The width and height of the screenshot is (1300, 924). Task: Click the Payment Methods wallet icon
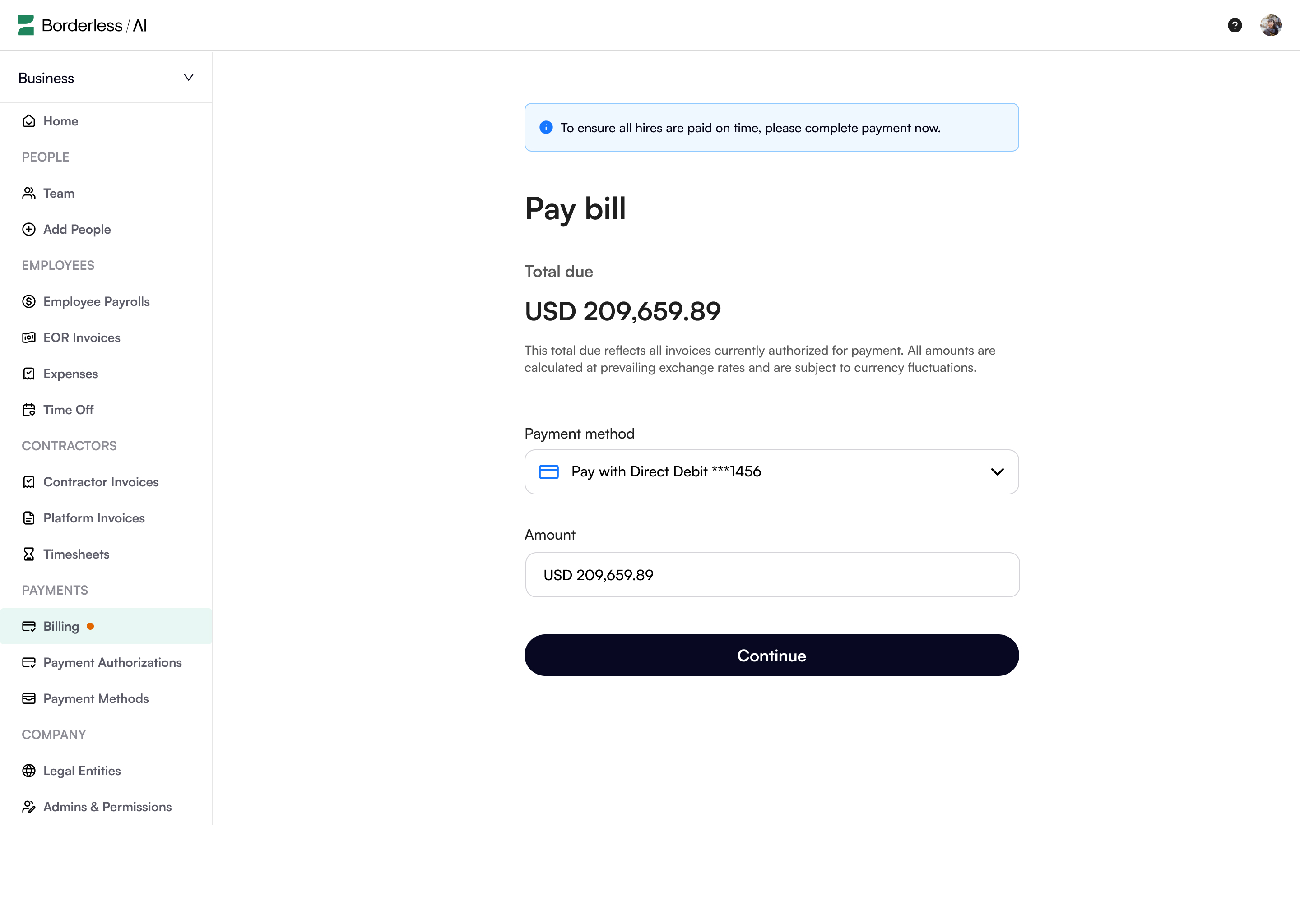point(29,698)
